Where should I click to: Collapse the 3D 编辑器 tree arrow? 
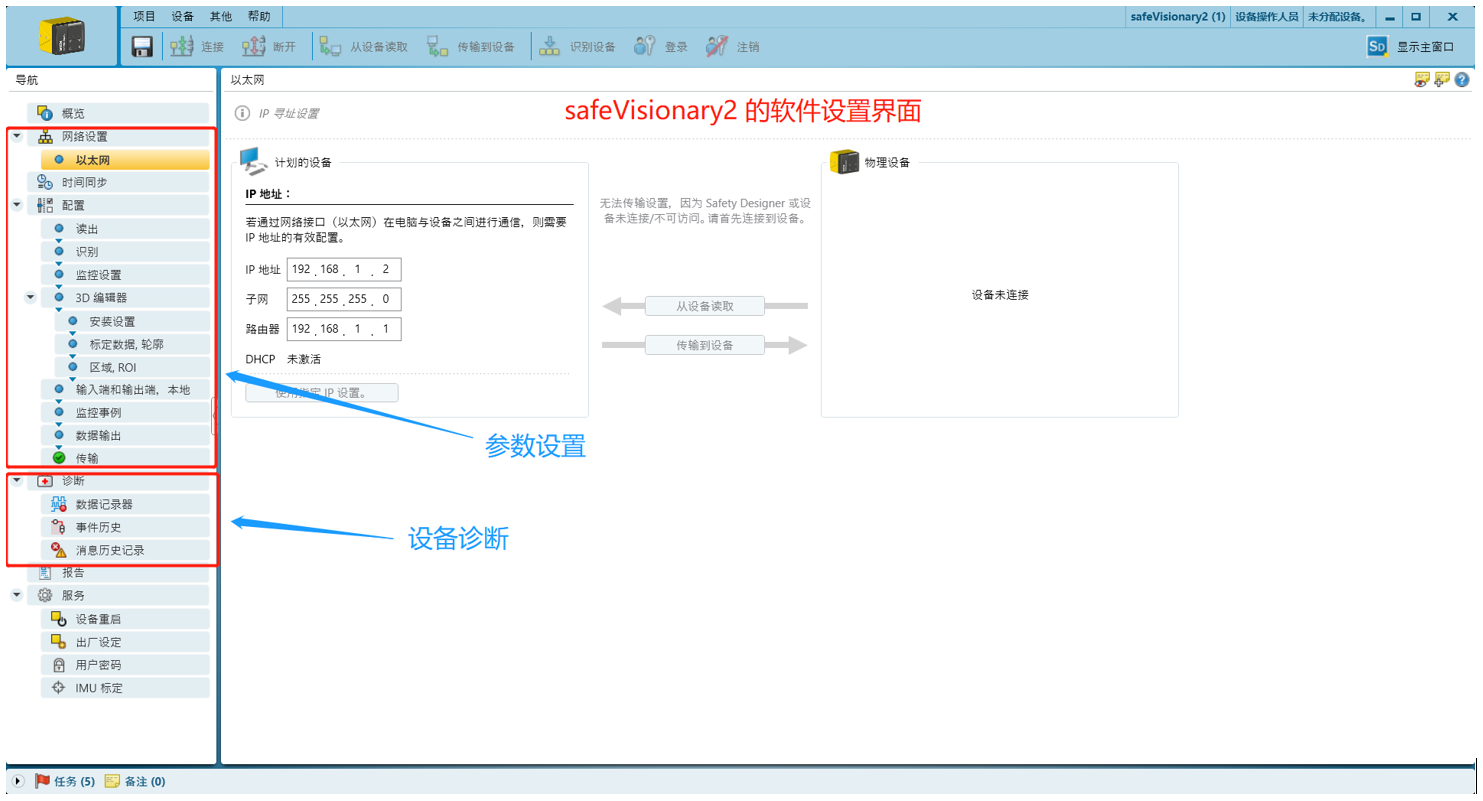(x=30, y=297)
